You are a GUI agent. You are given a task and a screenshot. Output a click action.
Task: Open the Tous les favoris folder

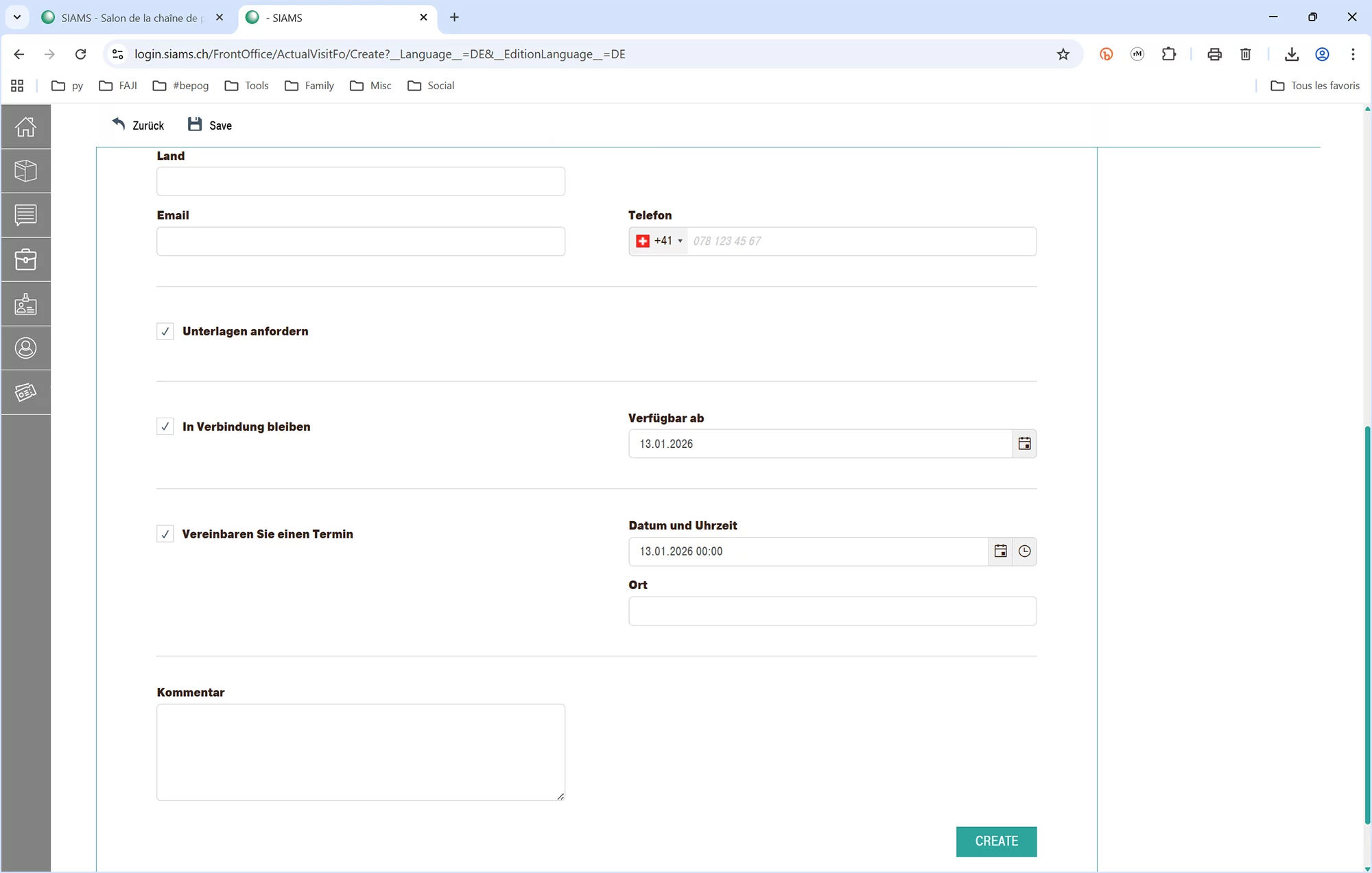pyautogui.click(x=1315, y=86)
